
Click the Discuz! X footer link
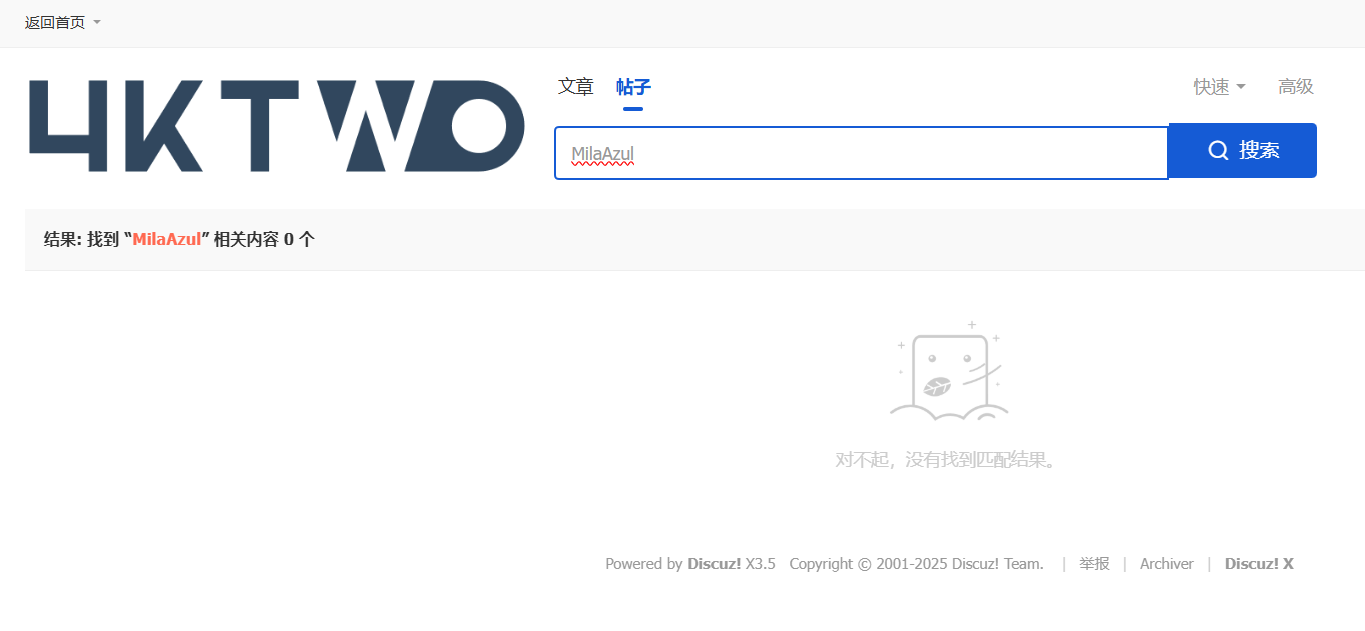coord(1259,564)
